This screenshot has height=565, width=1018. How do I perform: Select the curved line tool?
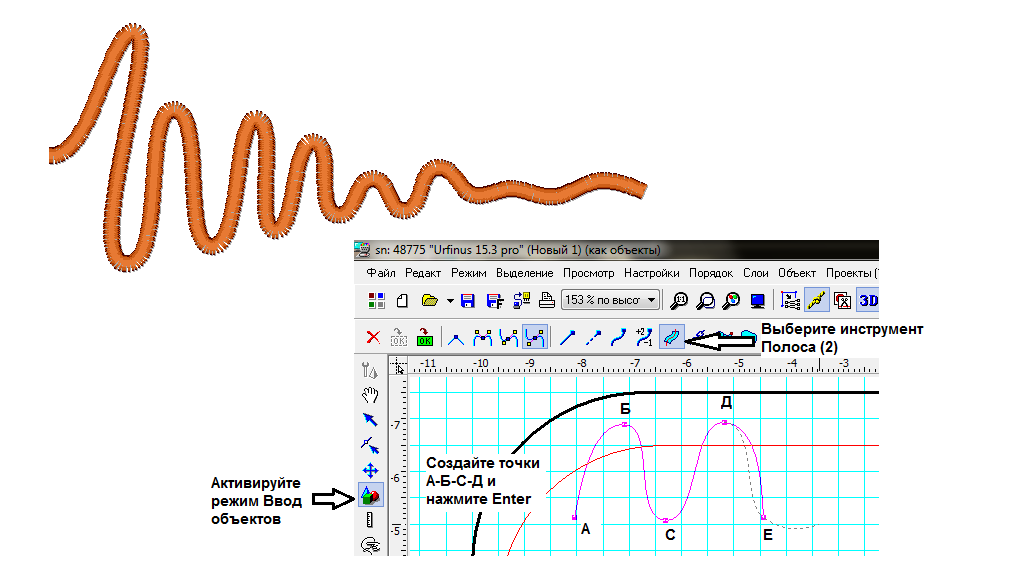pyautogui.click(x=619, y=338)
